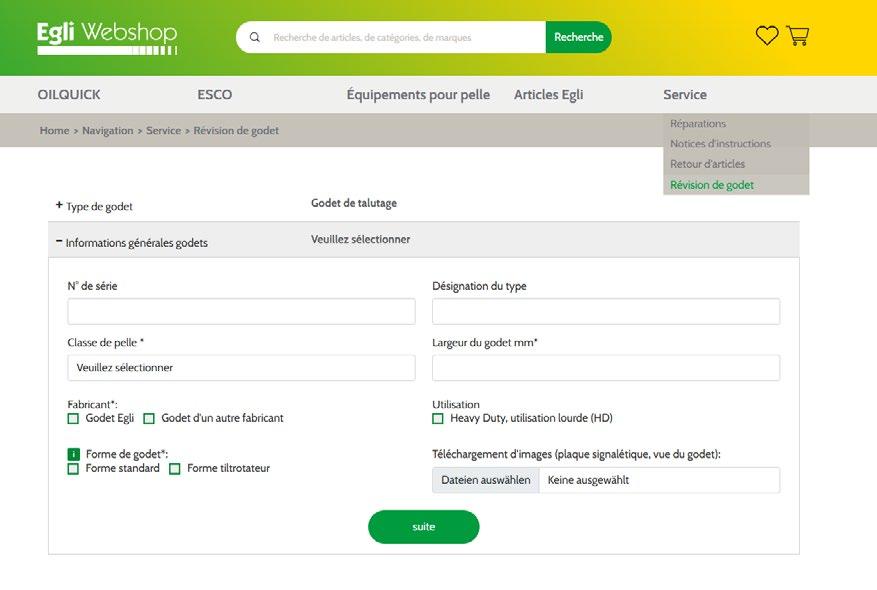Select Retour d'articles from Service menu
The image size is (877, 590).
tap(707, 164)
